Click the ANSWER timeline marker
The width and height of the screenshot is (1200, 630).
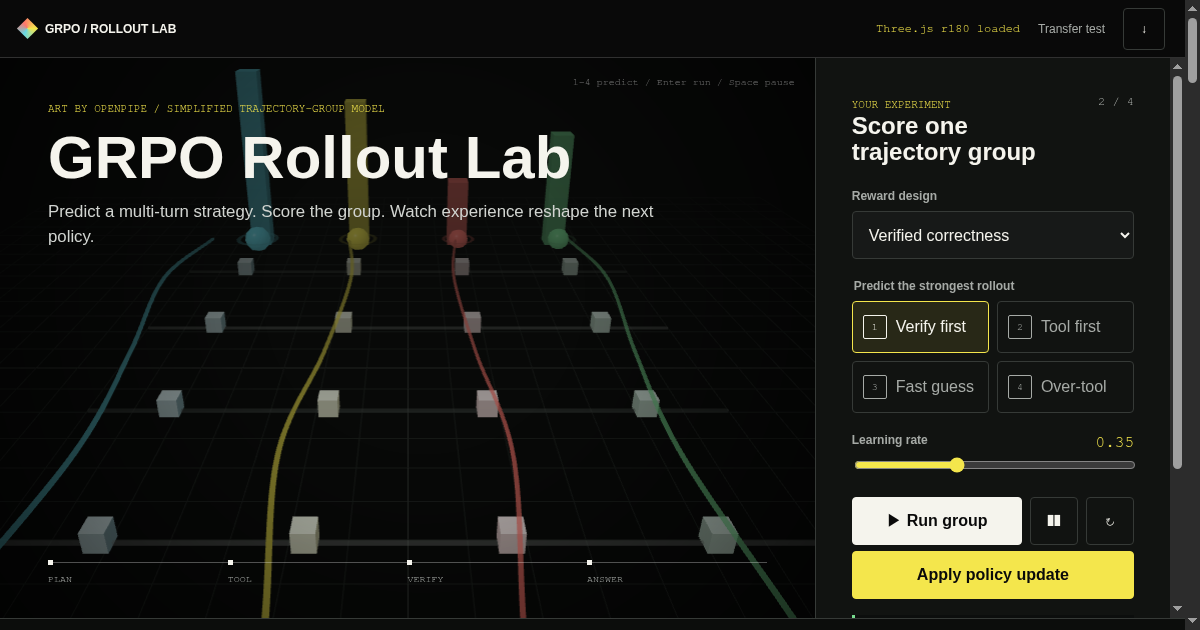pos(589,562)
